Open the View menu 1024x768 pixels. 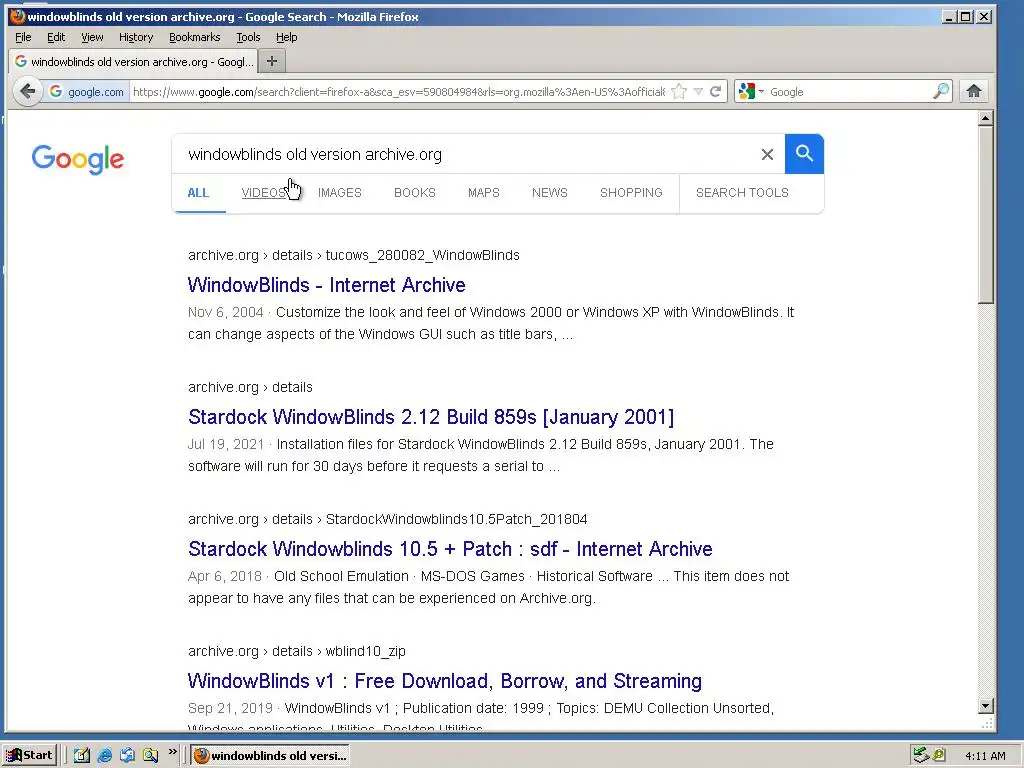pyautogui.click(x=92, y=37)
